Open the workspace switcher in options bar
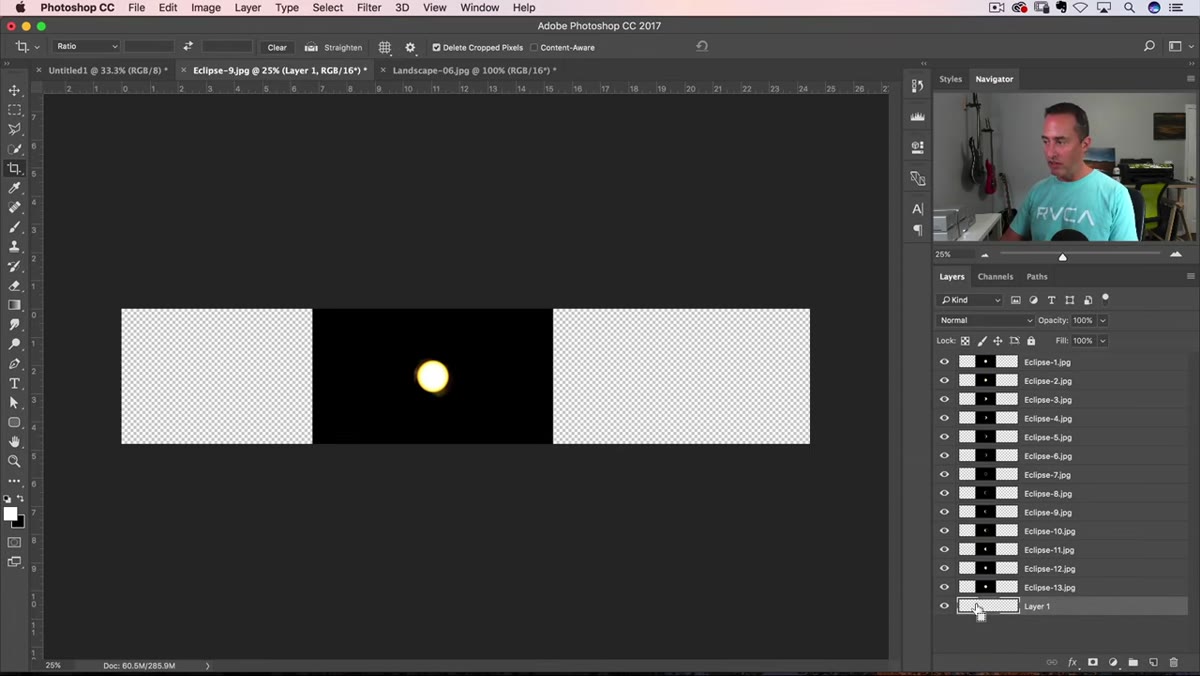Viewport: 1200px width, 676px height. point(1178,46)
